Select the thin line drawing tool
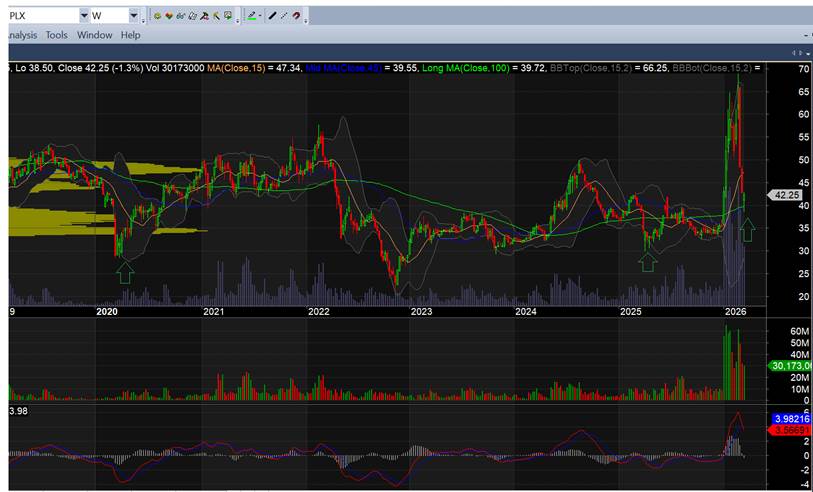The width and height of the screenshot is (813, 492). pyautogui.click(x=285, y=16)
